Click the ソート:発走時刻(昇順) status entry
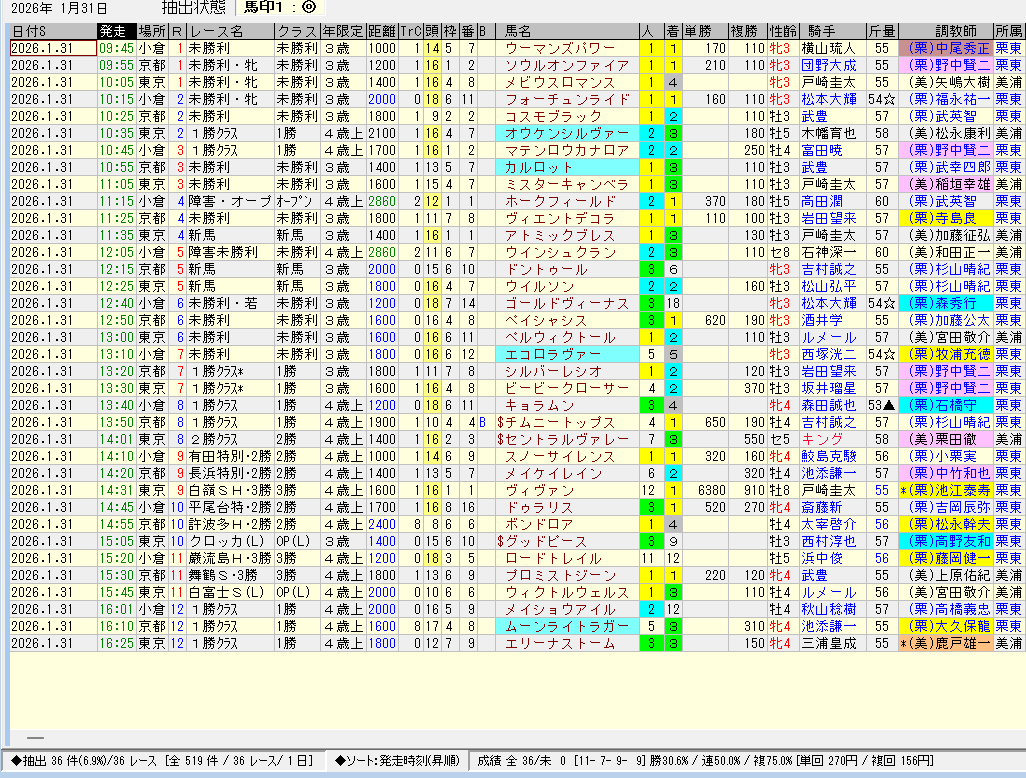 [397, 761]
